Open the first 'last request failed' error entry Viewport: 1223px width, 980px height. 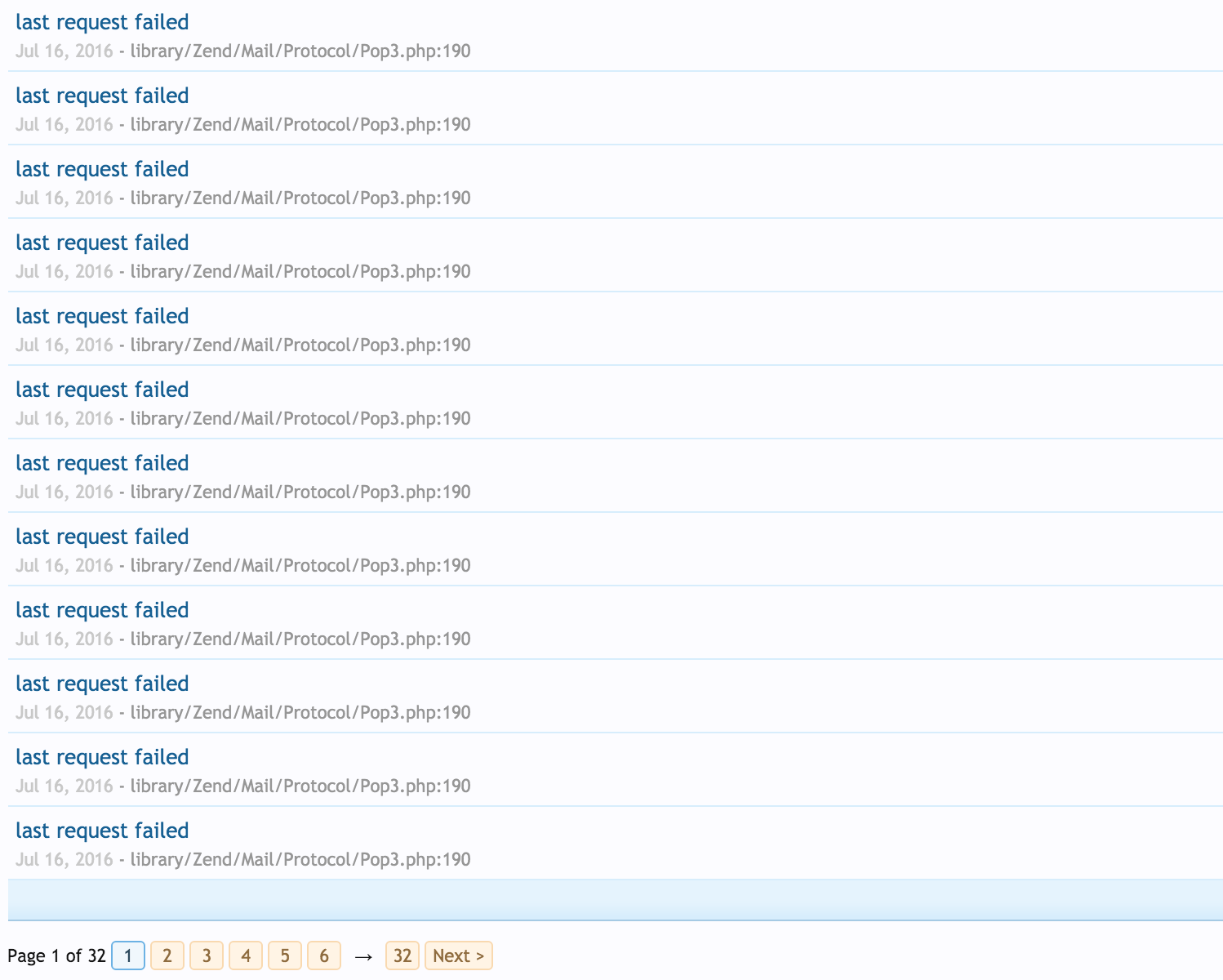coord(101,22)
